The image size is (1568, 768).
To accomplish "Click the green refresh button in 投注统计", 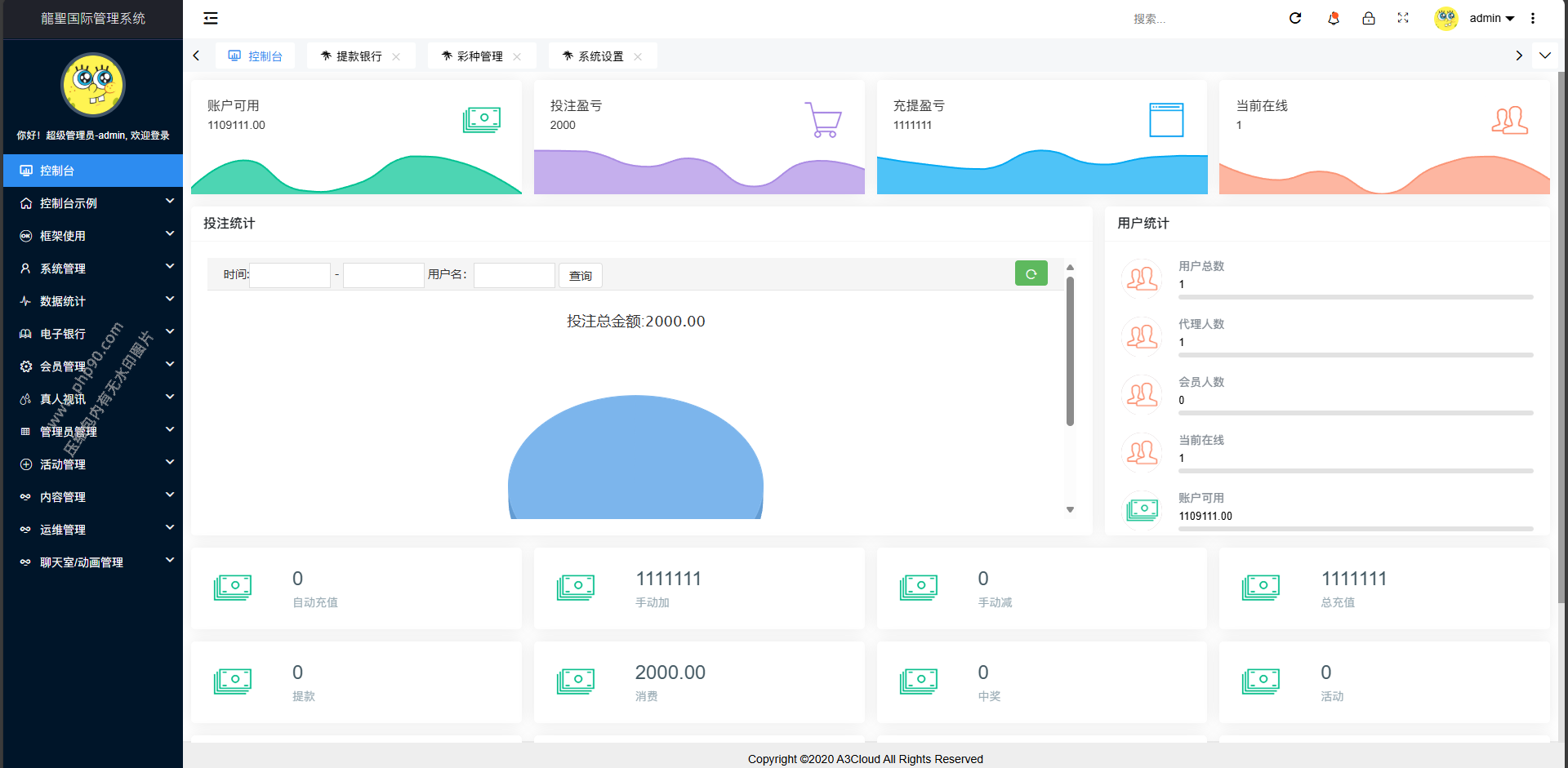I will (1031, 274).
